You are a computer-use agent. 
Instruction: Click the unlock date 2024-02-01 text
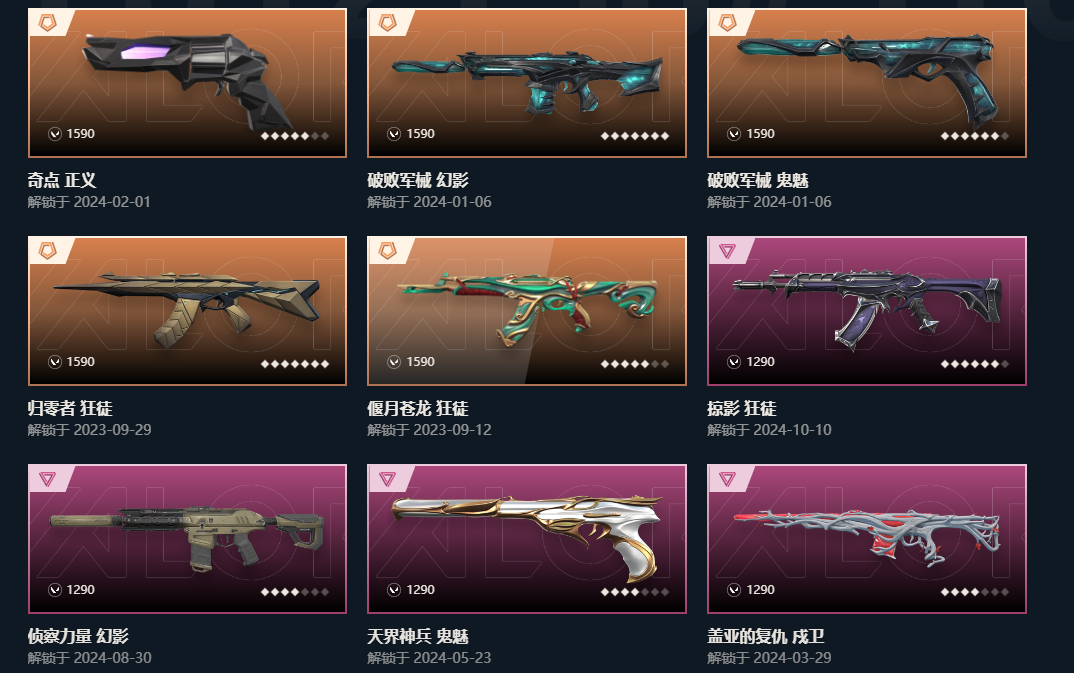coord(112,202)
